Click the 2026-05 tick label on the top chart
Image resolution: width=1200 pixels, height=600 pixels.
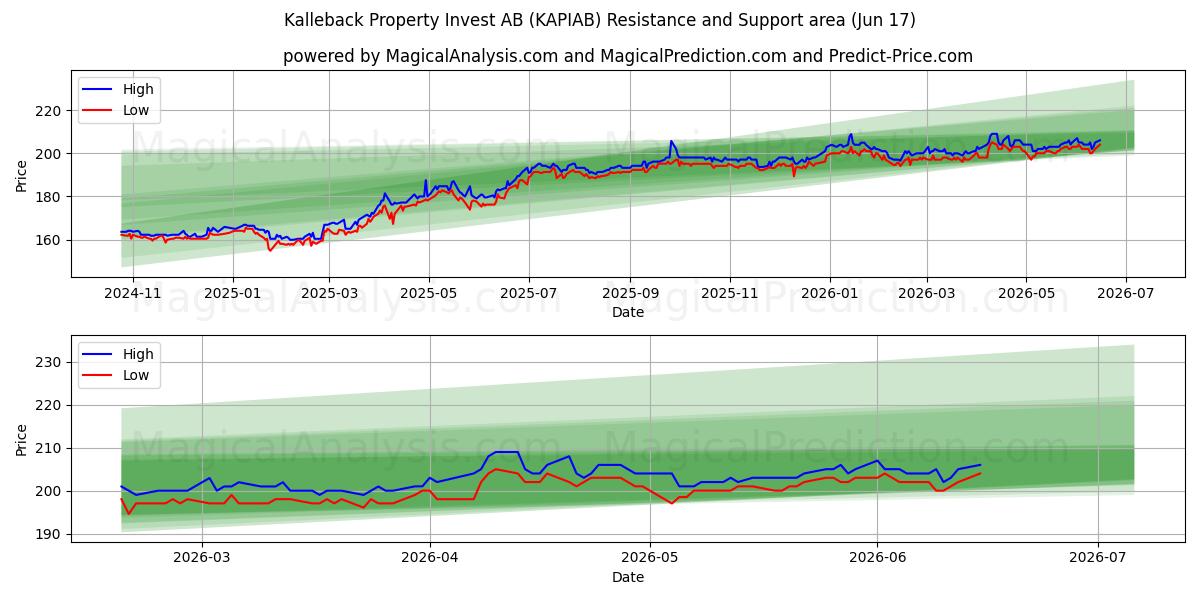[1026, 294]
